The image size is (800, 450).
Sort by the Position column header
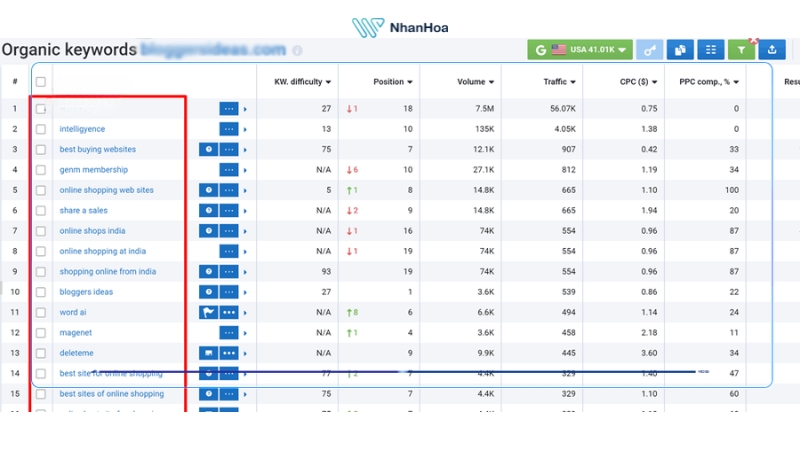click(393, 82)
